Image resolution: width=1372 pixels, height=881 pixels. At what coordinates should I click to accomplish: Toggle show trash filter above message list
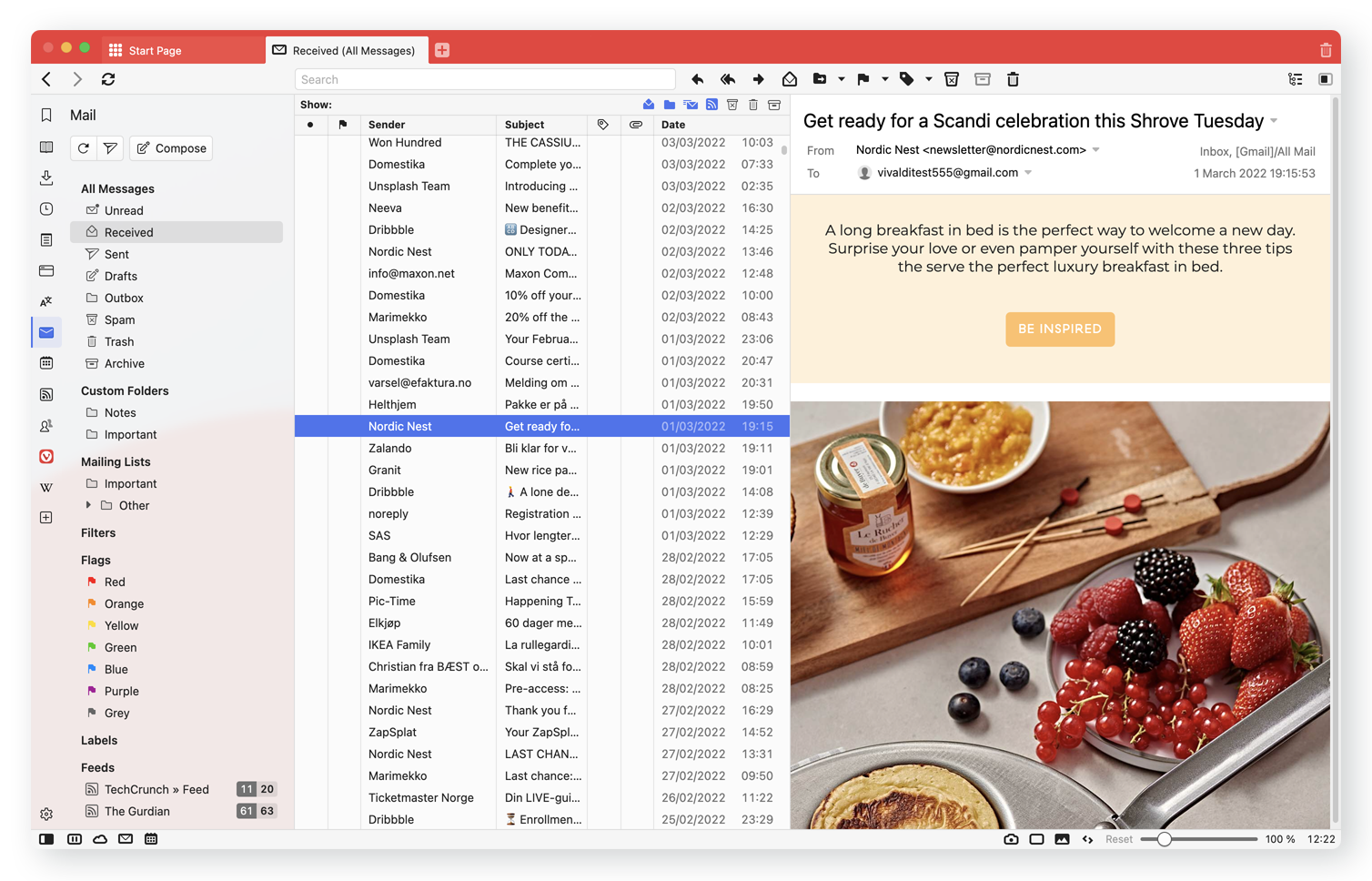pyautogui.click(x=753, y=105)
